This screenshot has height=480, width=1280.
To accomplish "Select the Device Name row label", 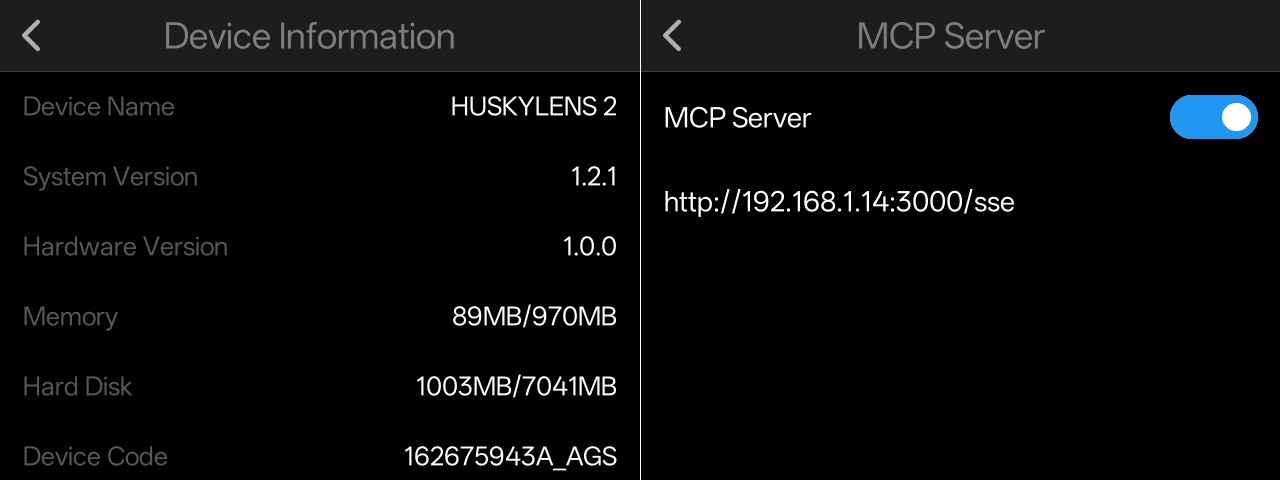I will pyautogui.click(x=98, y=107).
